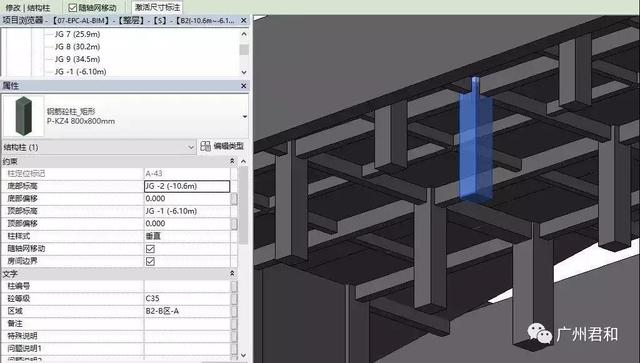Click the properties panel scrollbar thumb

(x=244, y=205)
